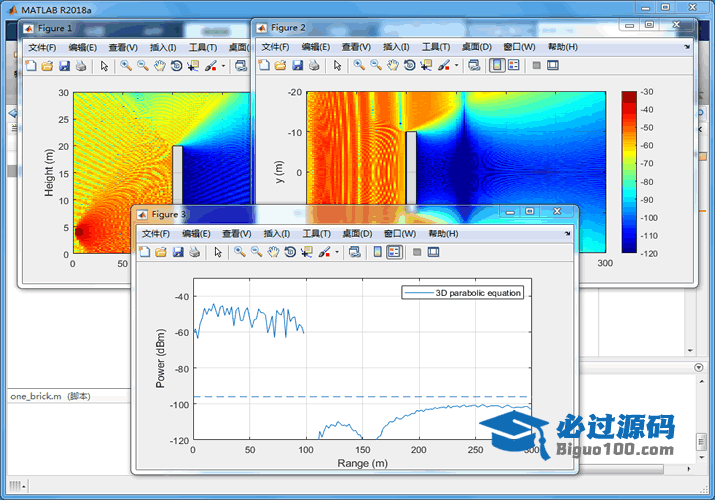Open 桌面(D) menu in Figure 2
This screenshot has width=715, height=500.
477,47
